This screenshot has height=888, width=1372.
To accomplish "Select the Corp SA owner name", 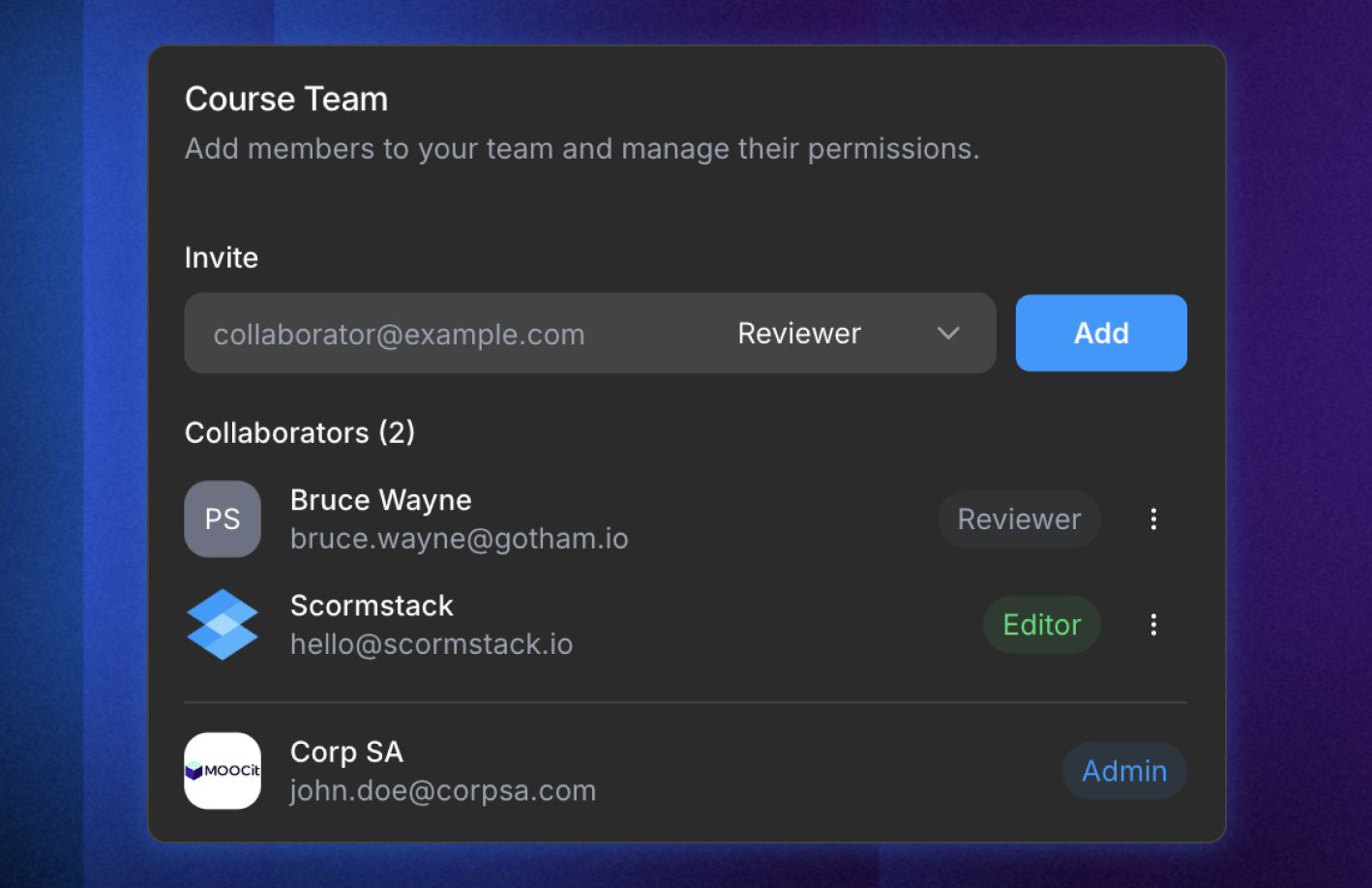I will click(x=346, y=752).
